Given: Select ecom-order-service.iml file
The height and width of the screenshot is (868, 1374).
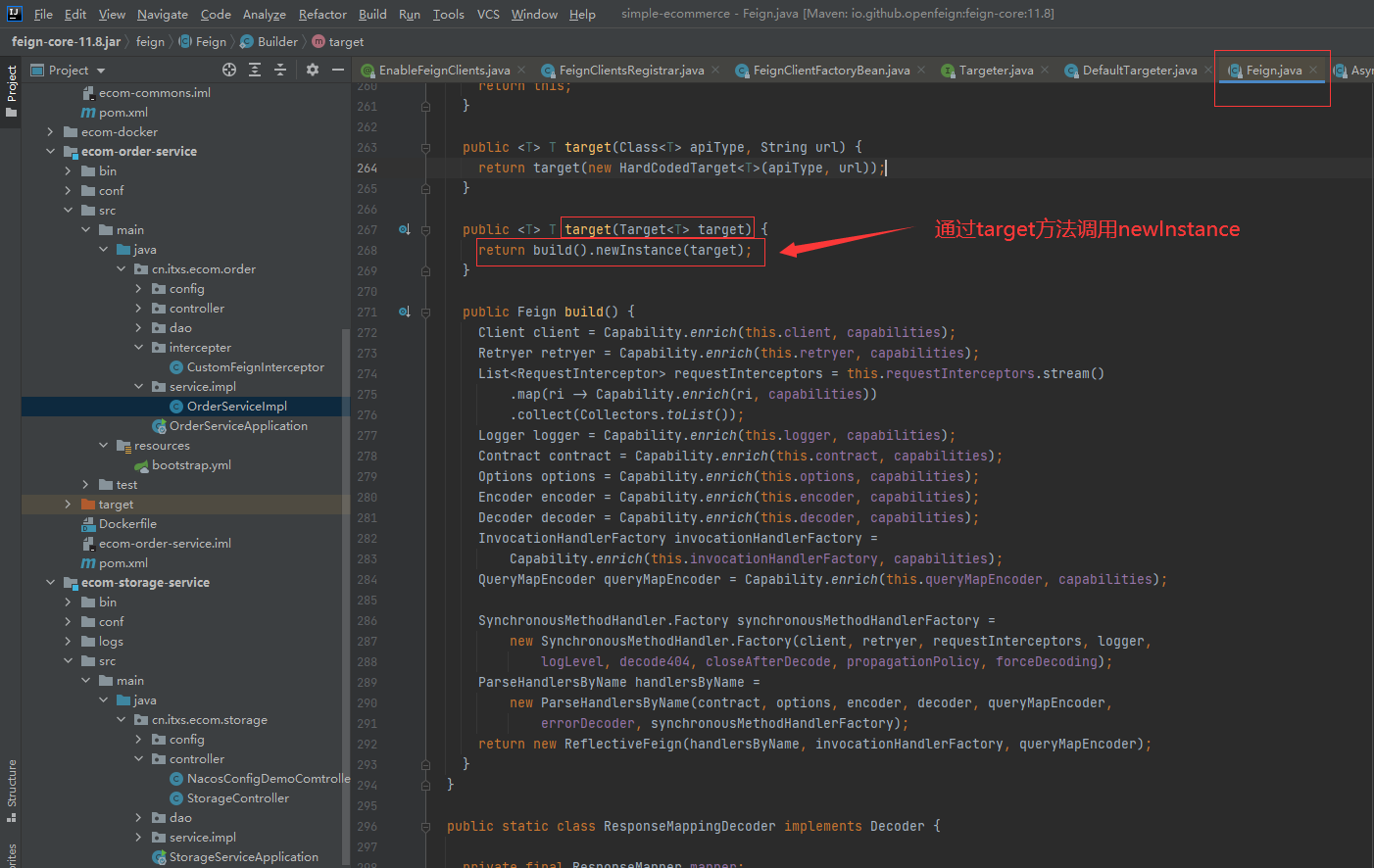Looking at the screenshot, I should (x=165, y=543).
